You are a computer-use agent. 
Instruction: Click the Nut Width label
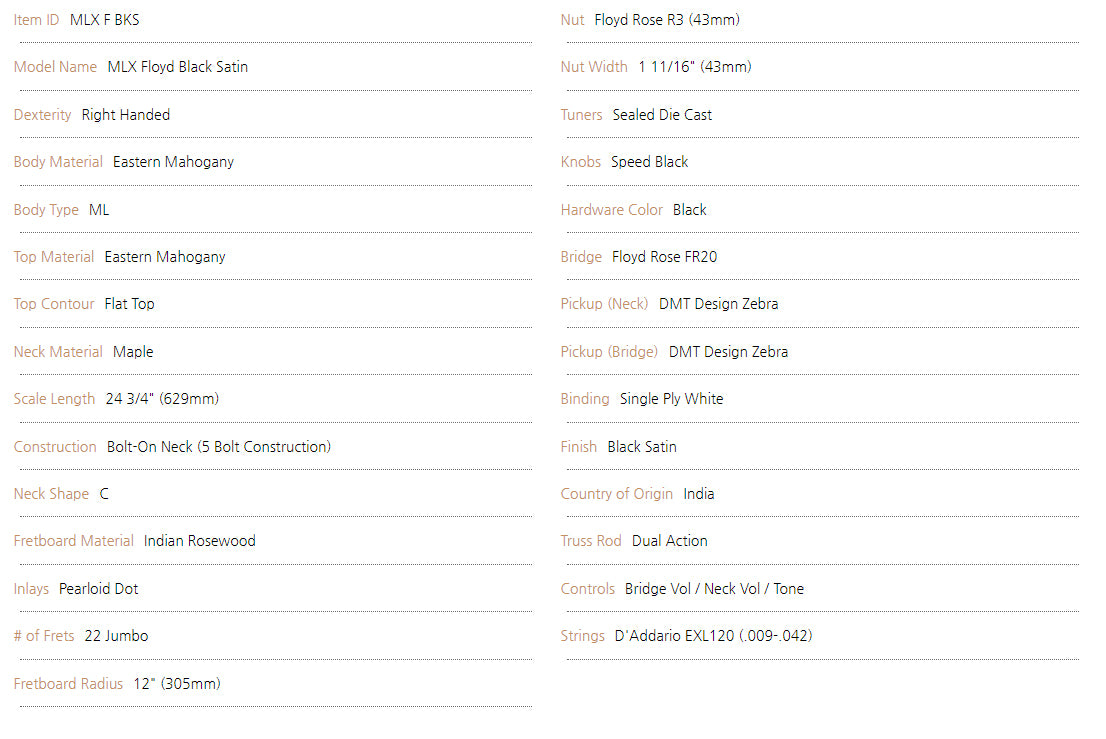click(594, 67)
